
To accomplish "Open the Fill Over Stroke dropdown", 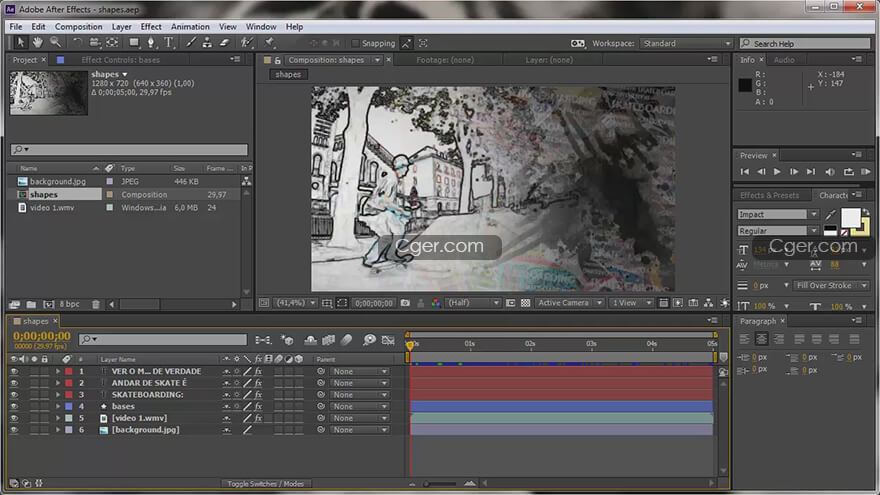I will click(831, 286).
